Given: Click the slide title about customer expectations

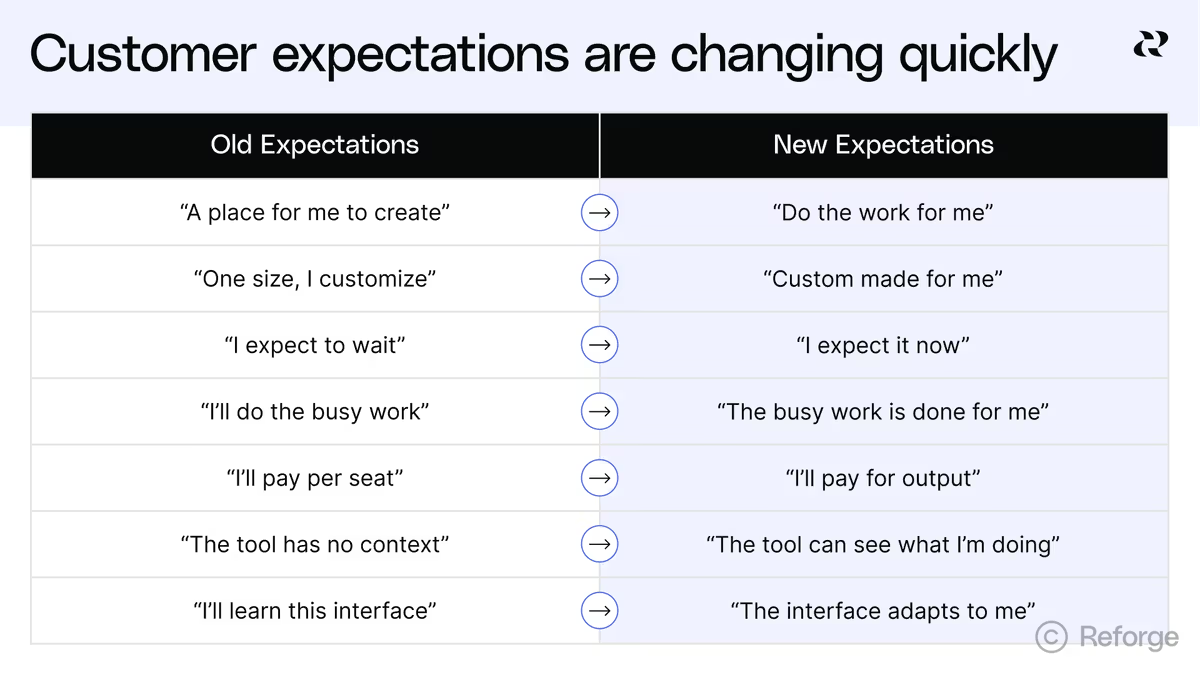Looking at the screenshot, I should (x=544, y=54).
